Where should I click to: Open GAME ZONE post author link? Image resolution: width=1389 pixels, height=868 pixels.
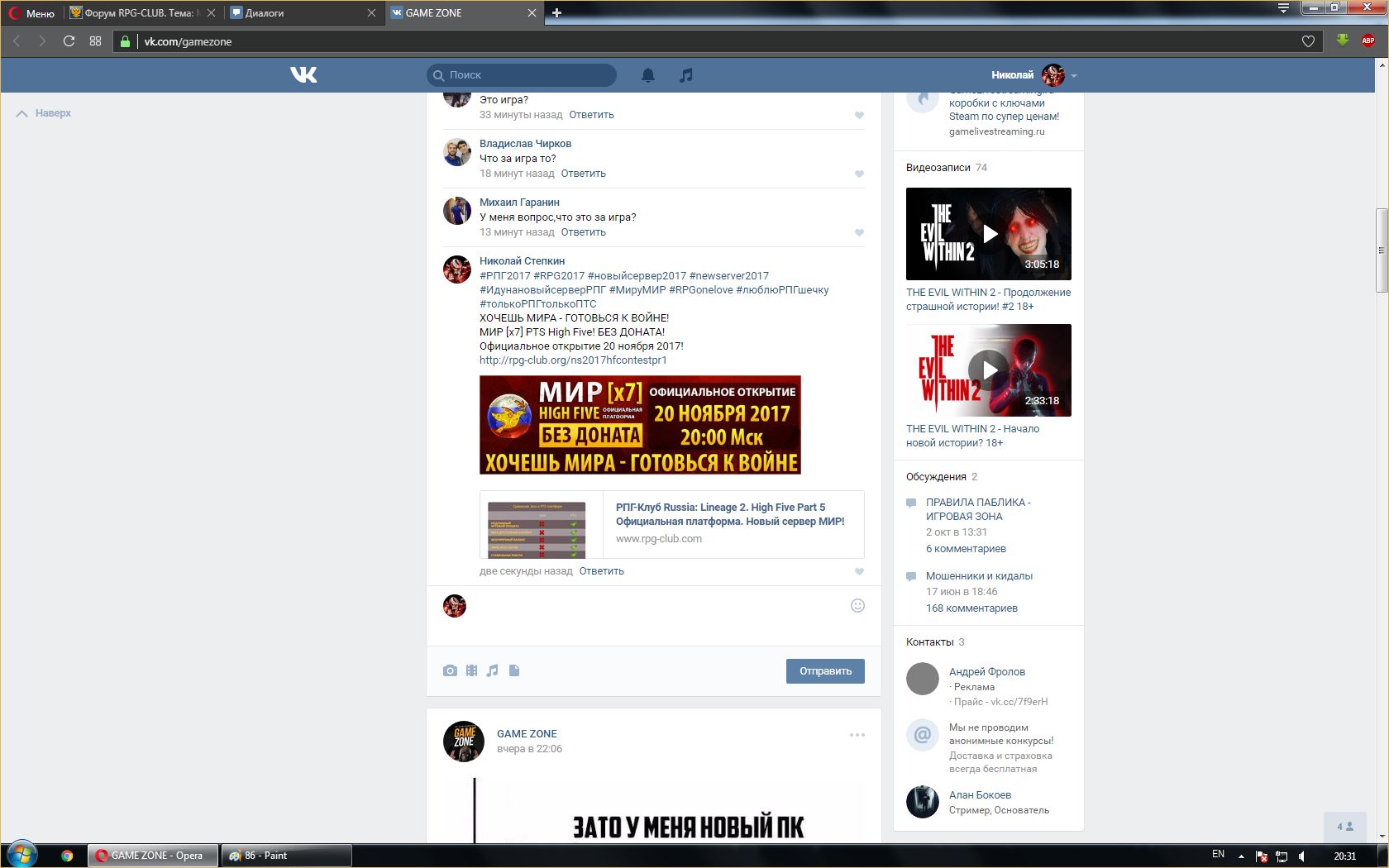(x=527, y=734)
